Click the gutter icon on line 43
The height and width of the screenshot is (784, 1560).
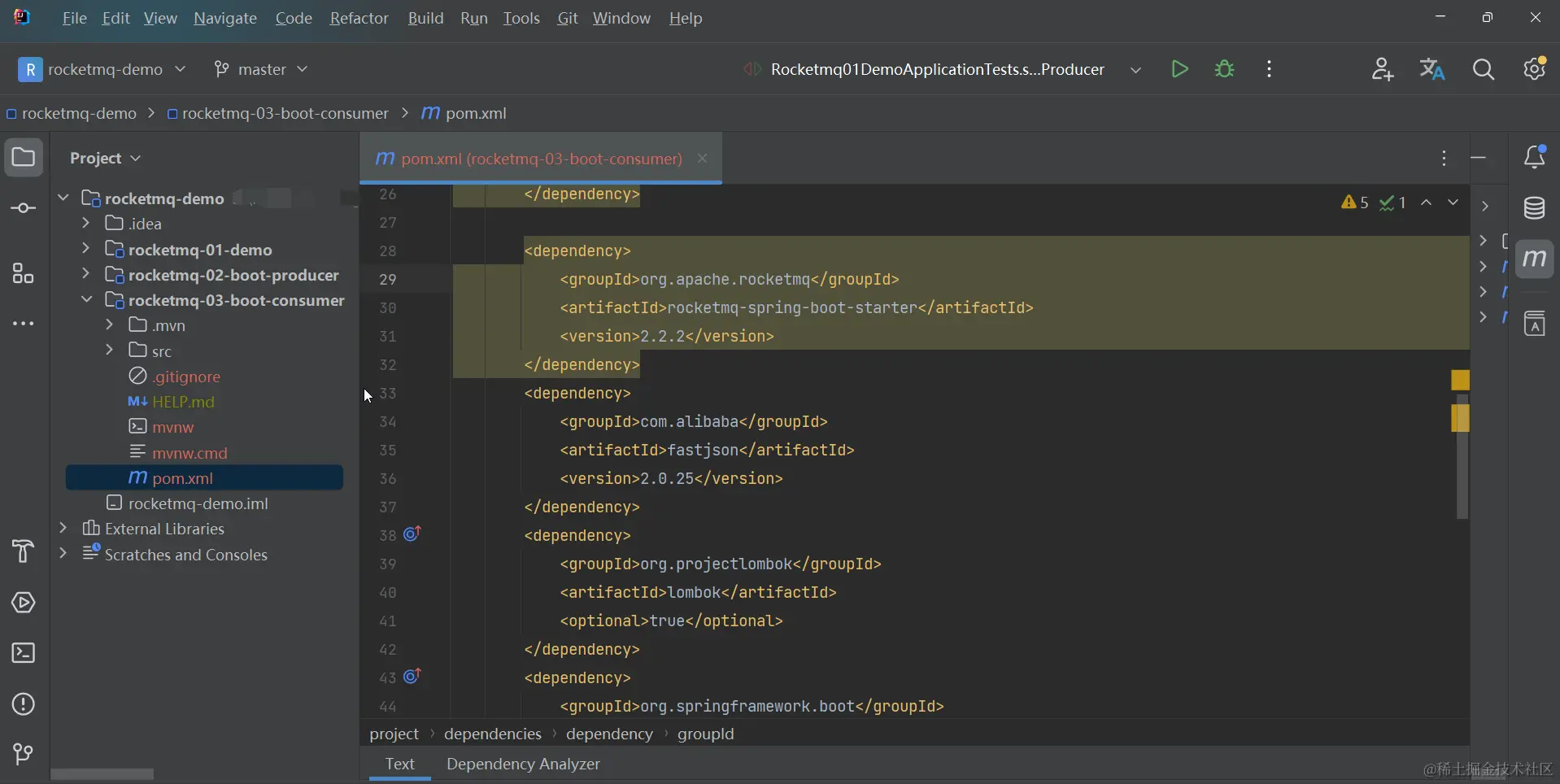click(x=412, y=677)
